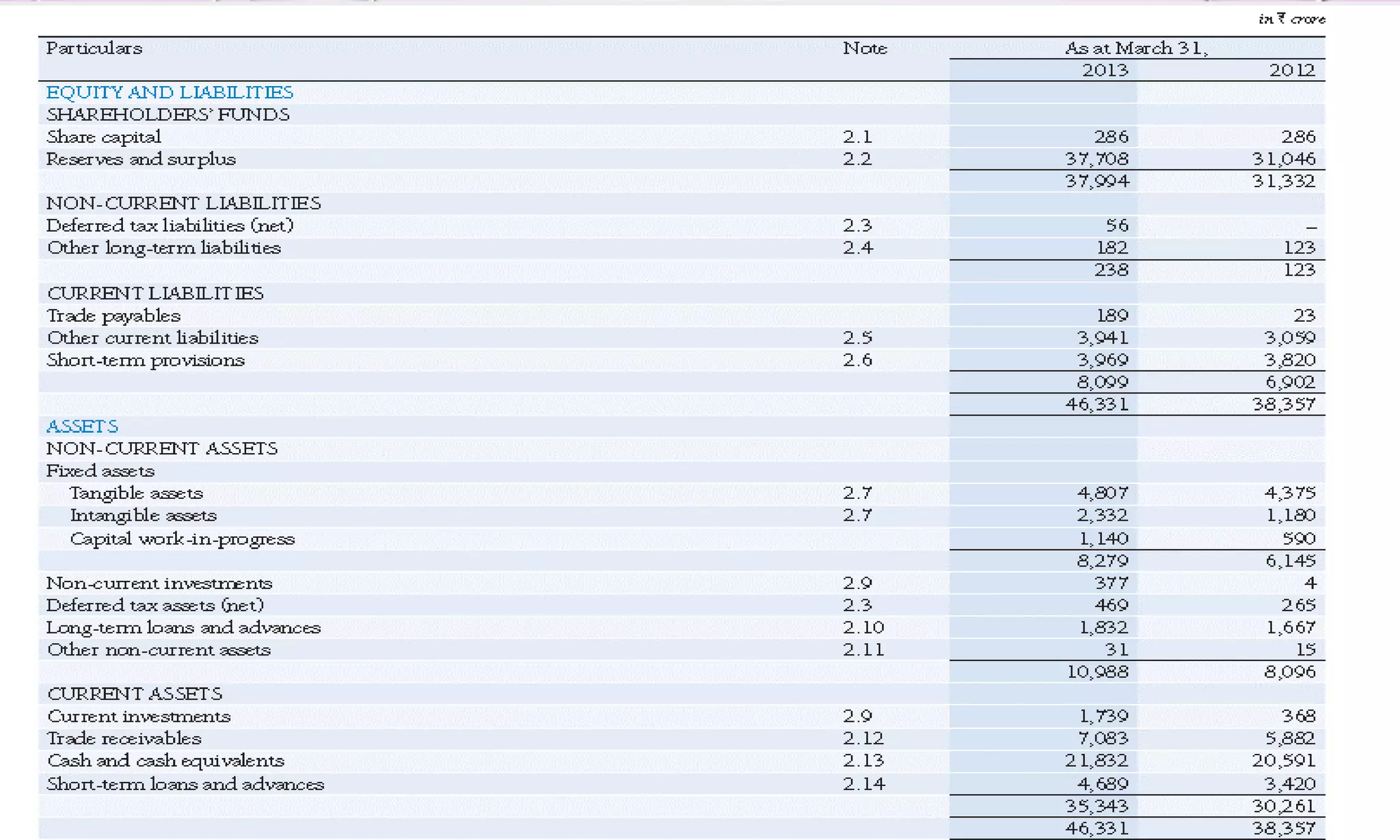Select the Trade payables row label
This screenshot has width=1400, height=840.
click(113, 316)
